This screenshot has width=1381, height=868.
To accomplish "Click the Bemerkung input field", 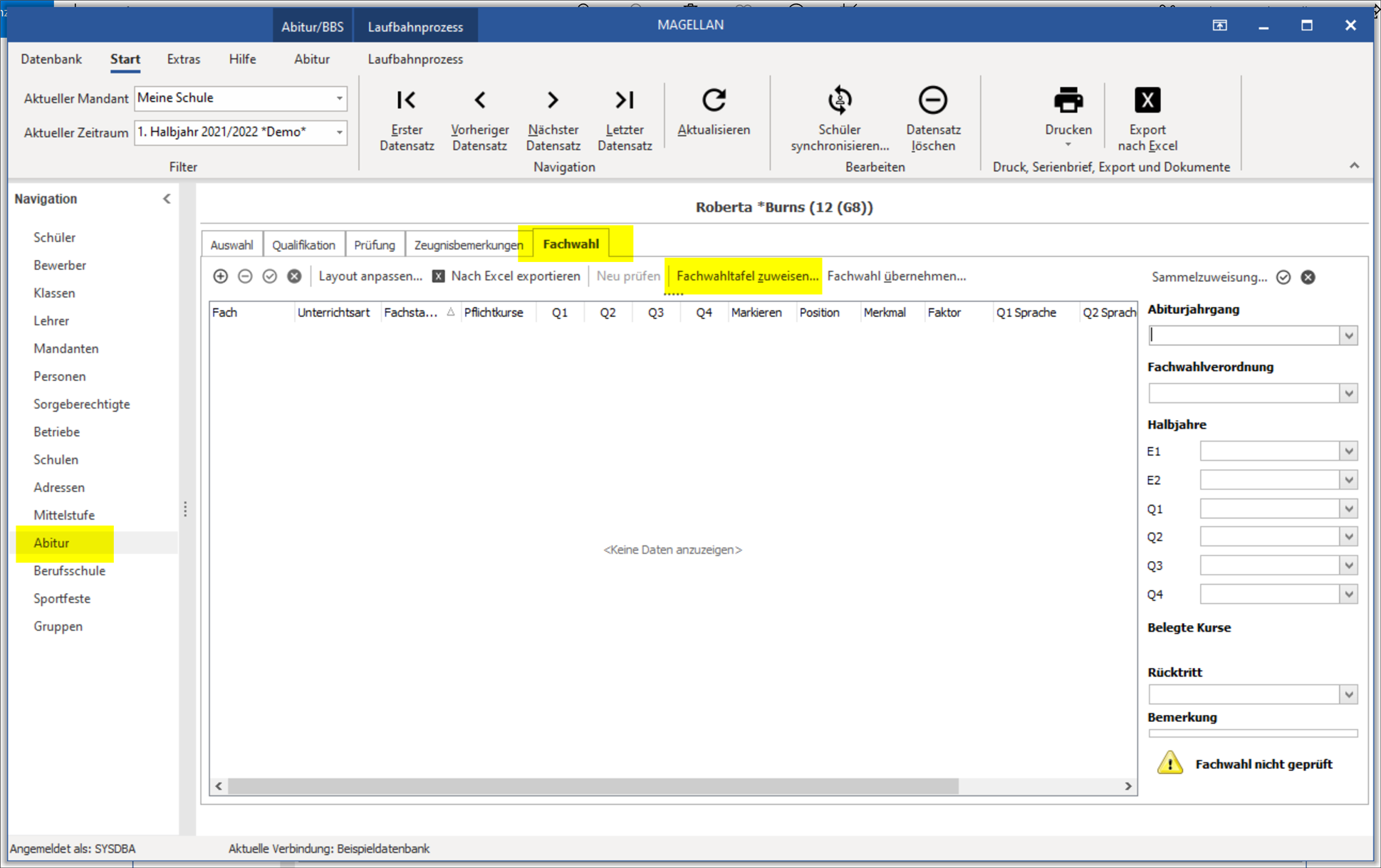I will pyautogui.click(x=1253, y=733).
